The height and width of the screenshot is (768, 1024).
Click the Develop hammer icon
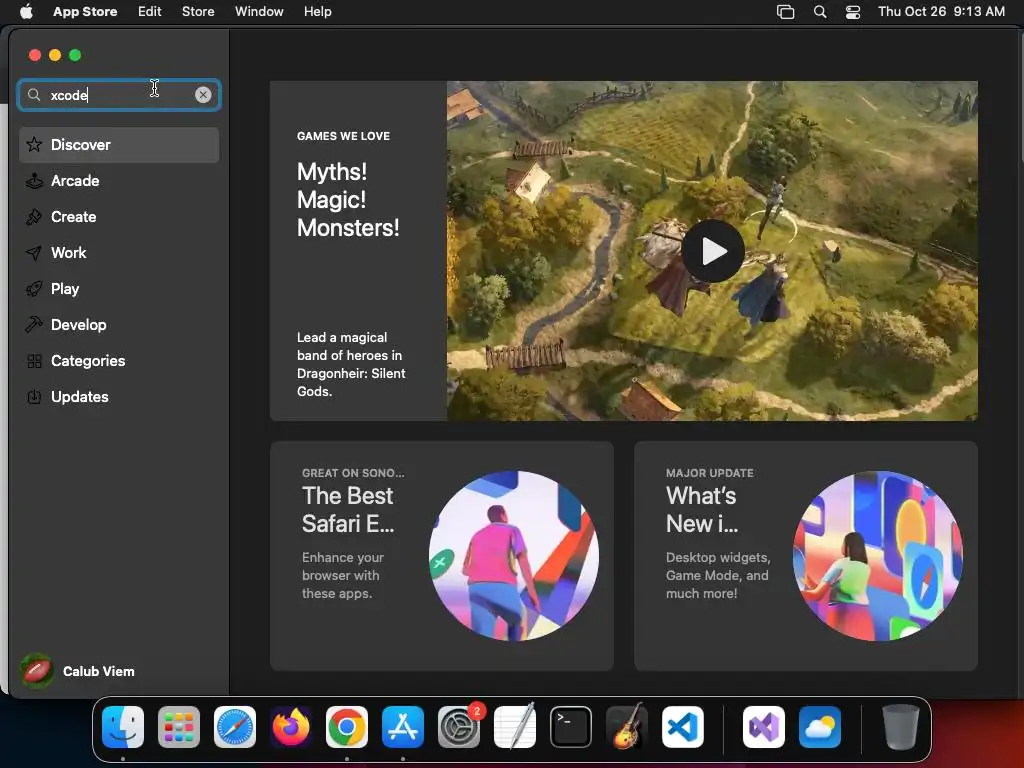click(x=34, y=325)
